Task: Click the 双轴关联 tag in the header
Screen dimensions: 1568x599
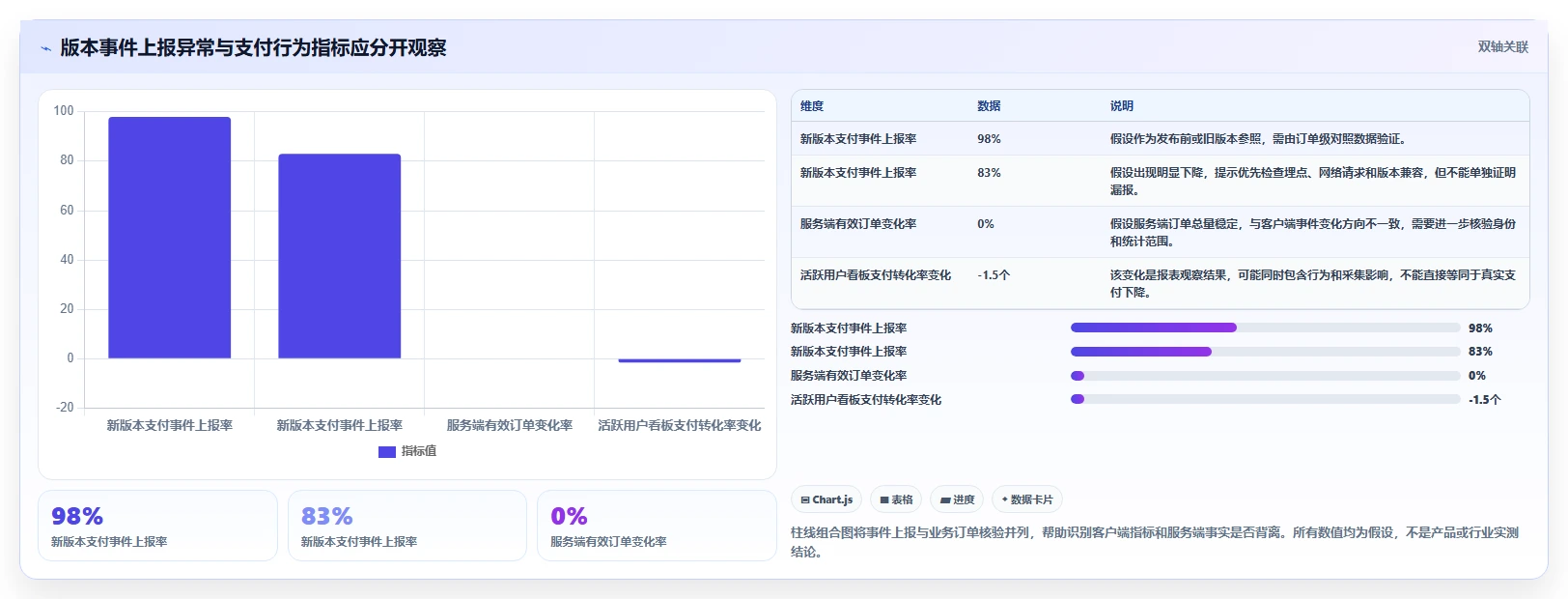Action: pos(1502,46)
